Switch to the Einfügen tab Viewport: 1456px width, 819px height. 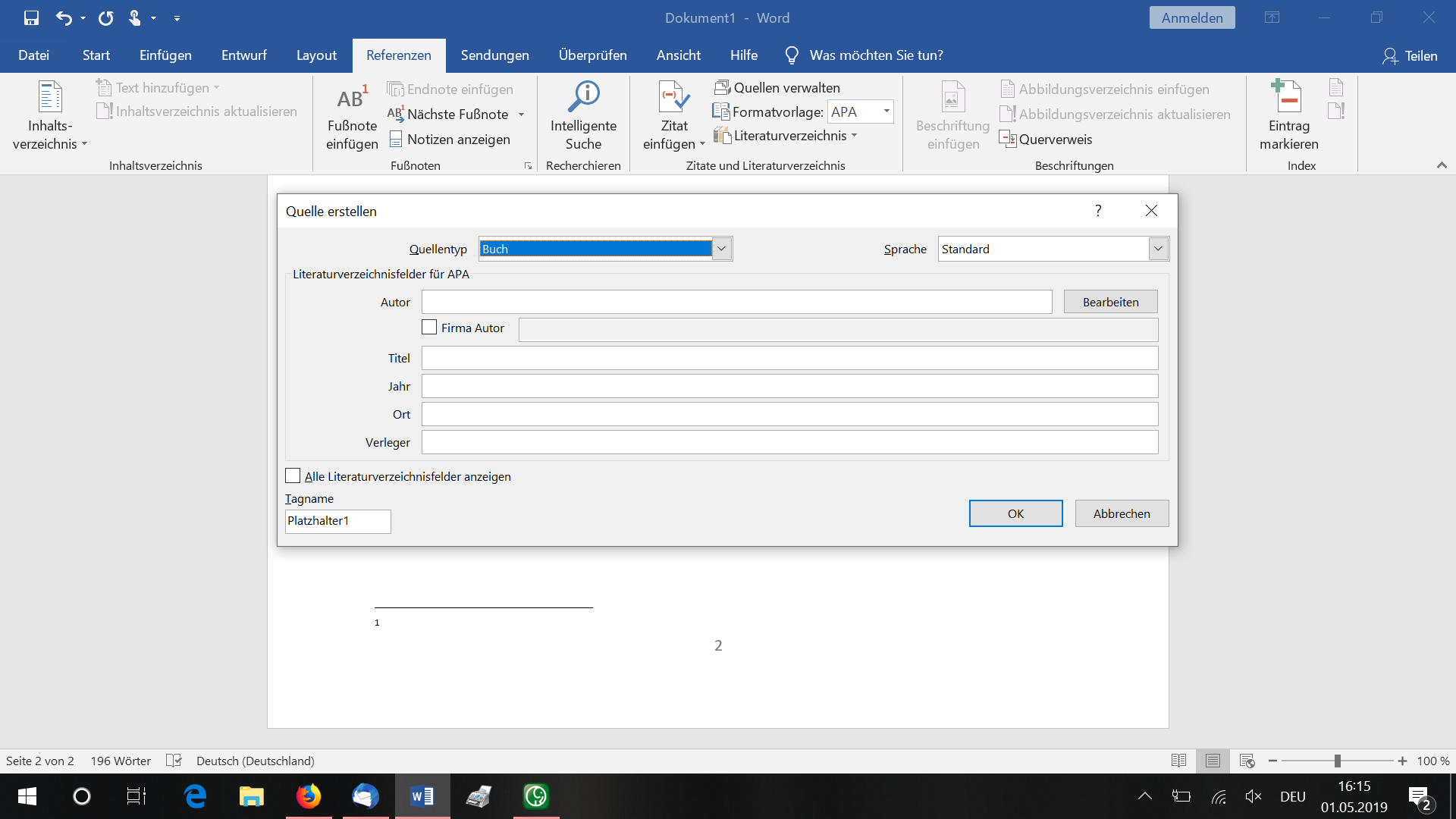tap(165, 55)
